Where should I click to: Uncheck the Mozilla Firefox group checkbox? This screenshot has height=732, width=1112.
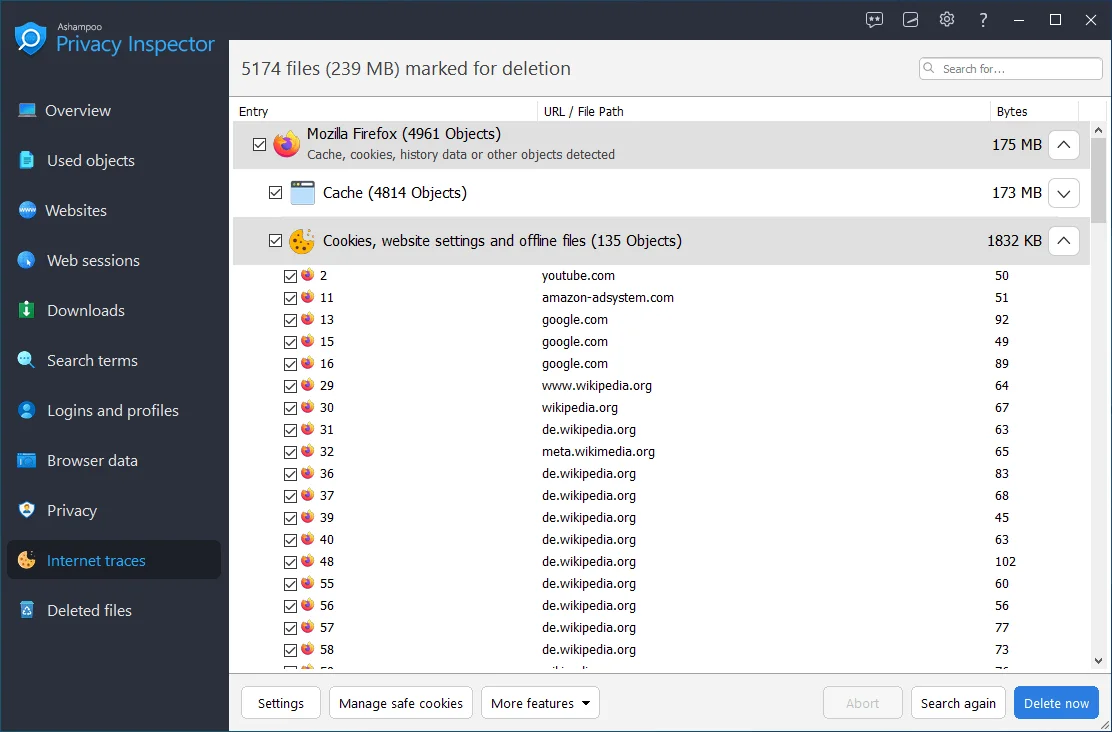coord(259,144)
